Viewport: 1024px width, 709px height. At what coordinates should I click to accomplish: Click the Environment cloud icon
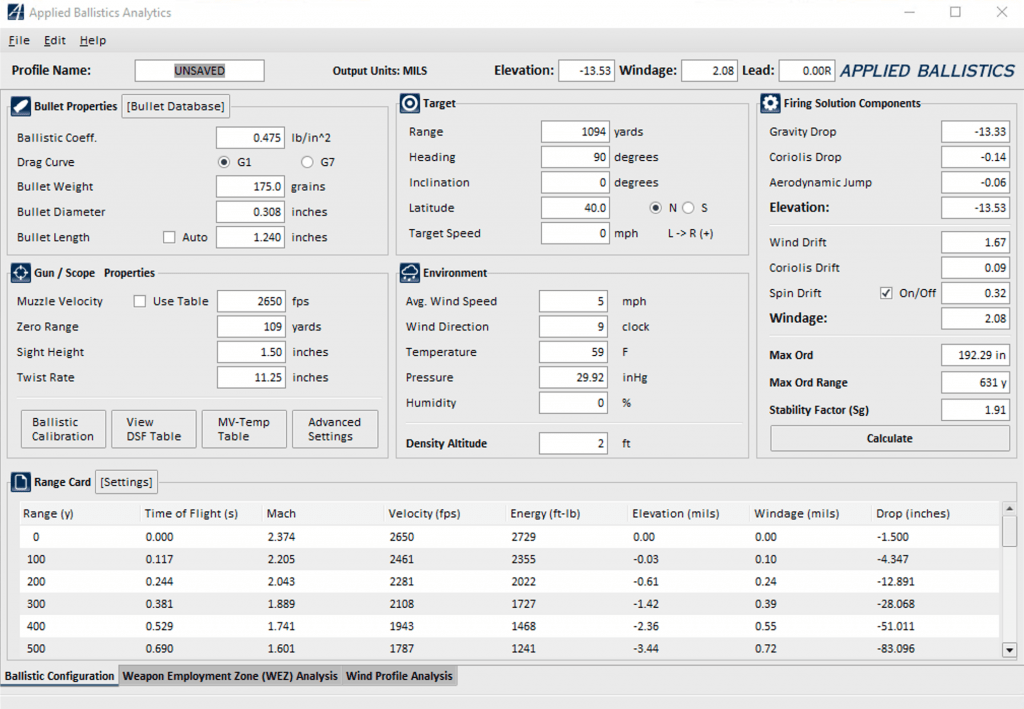pyautogui.click(x=409, y=273)
